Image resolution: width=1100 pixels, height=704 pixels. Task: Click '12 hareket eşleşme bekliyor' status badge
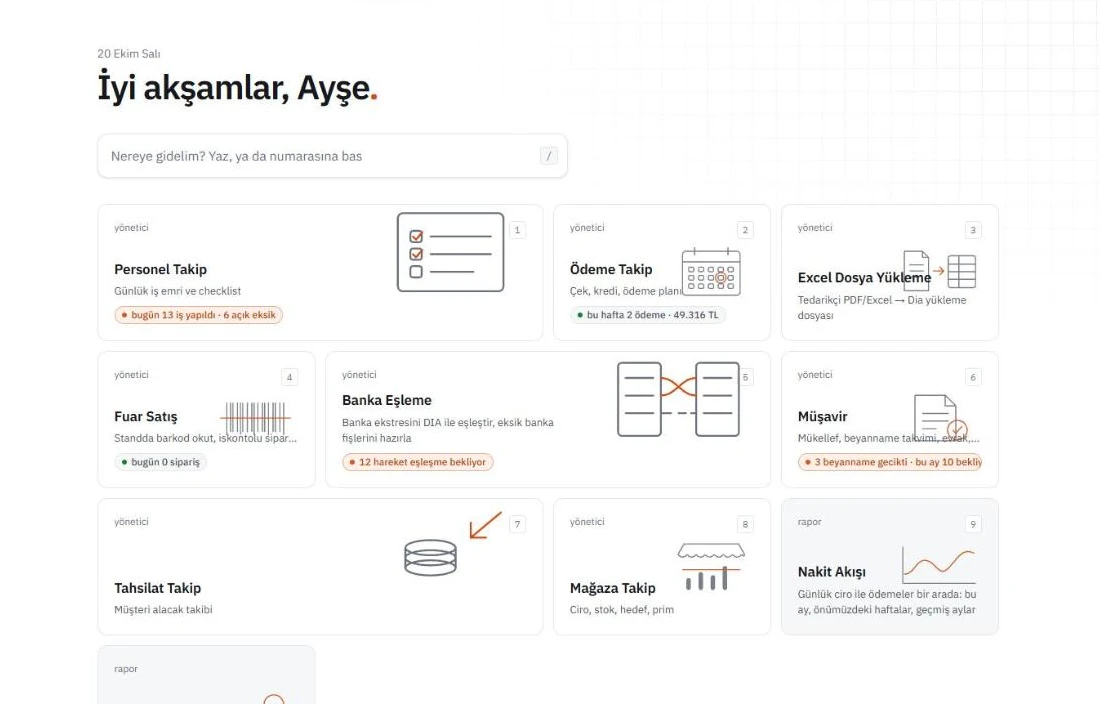click(417, 462)
